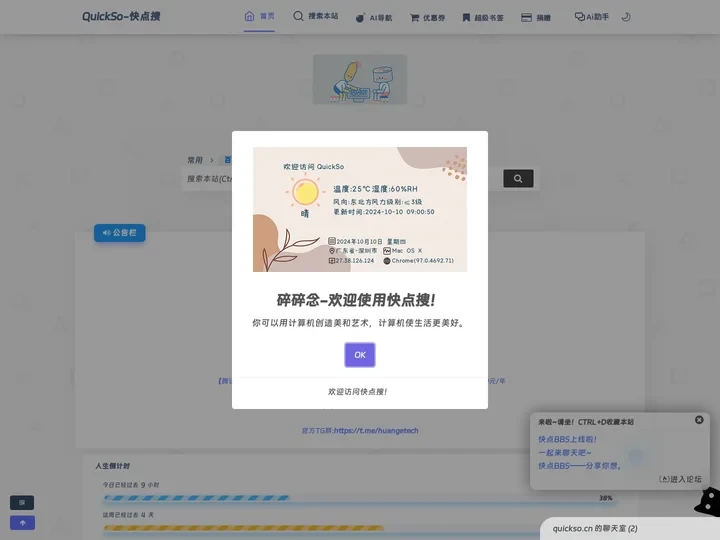Open the 捐赠 donate menu item
720x540 pixels.
pos(536,18)
